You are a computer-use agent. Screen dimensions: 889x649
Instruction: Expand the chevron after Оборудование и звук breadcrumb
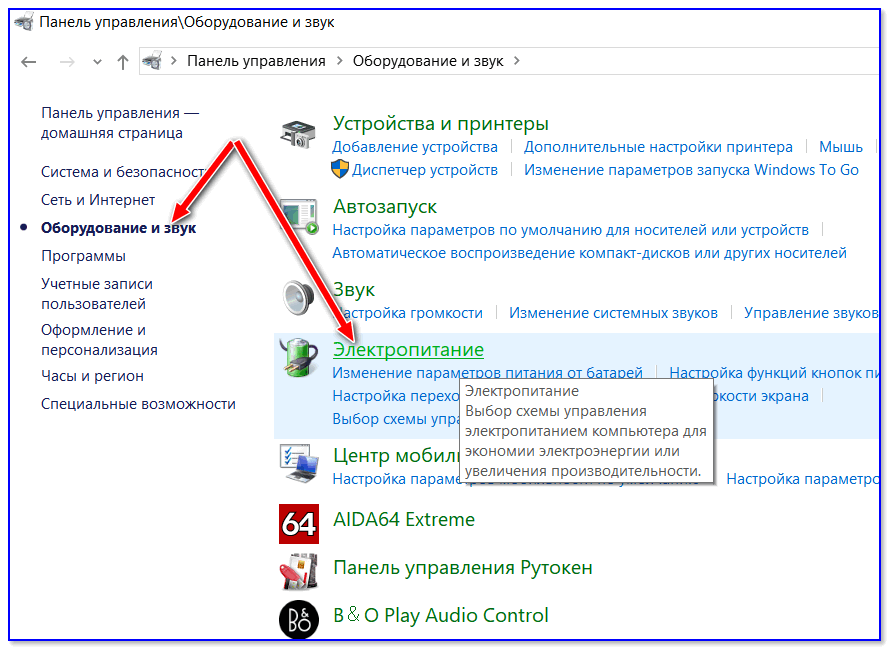pos(516,61)
